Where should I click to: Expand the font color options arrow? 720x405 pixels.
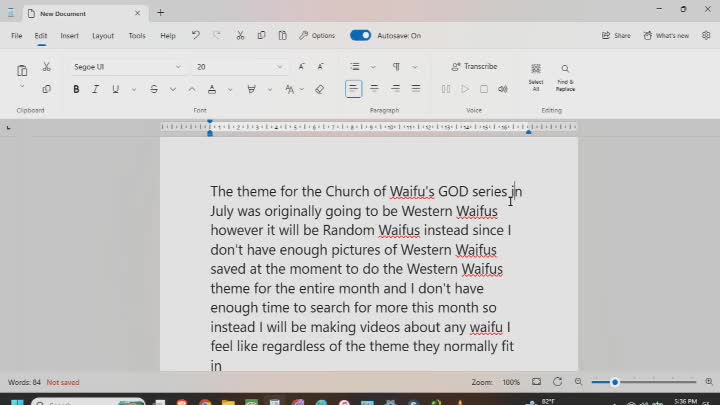230,90
